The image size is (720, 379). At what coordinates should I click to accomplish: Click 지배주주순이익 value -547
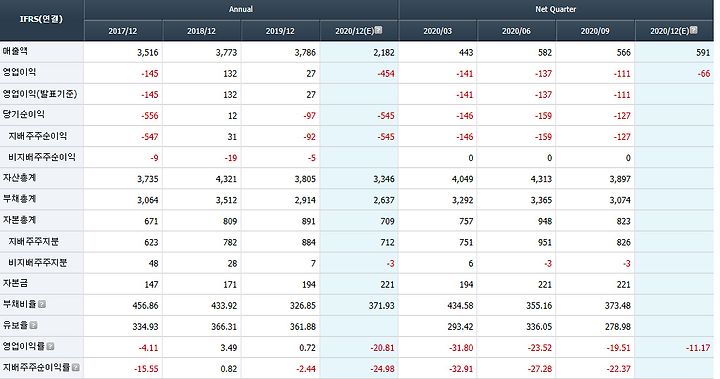point(149,137)
